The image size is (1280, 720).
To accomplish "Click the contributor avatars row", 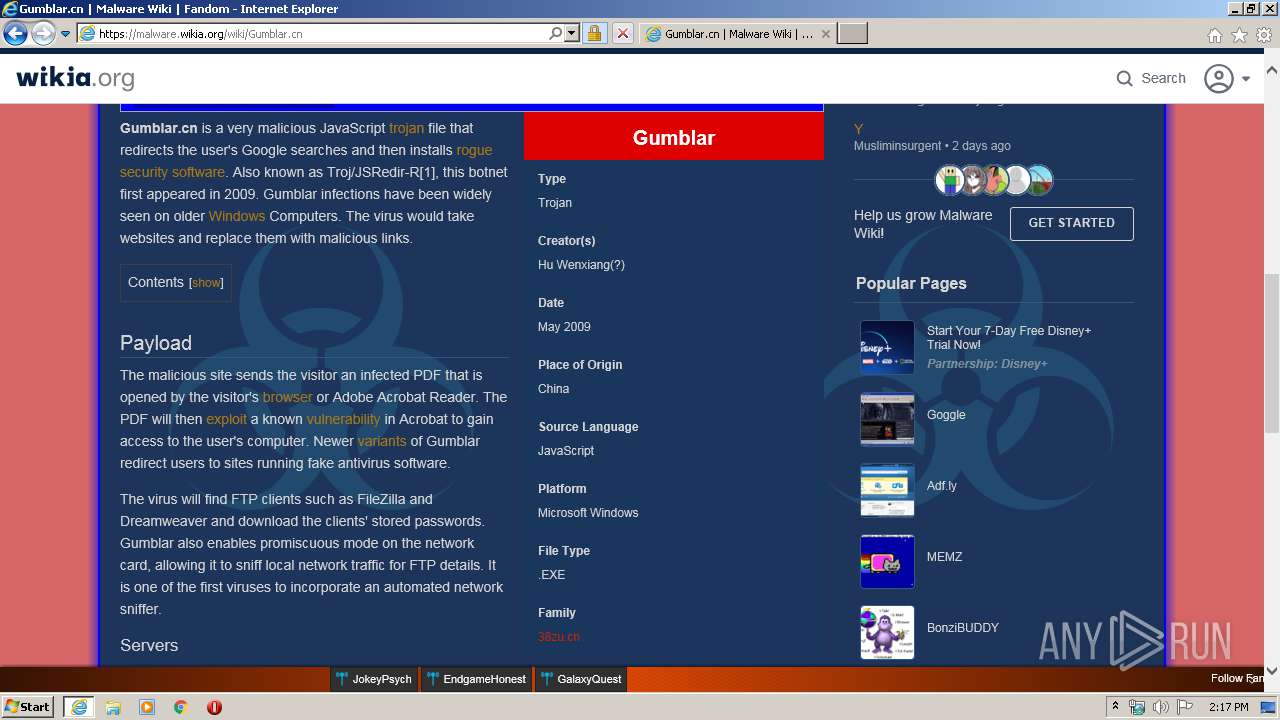I will click(x=994, y=180).
